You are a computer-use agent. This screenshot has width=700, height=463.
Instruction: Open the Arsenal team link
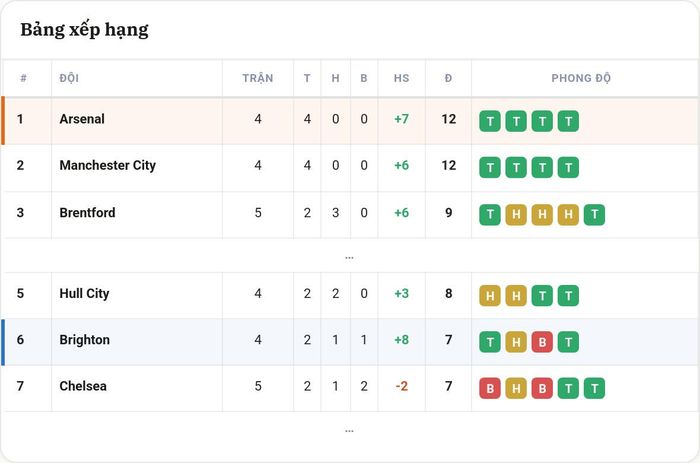[x=82, y=119]
